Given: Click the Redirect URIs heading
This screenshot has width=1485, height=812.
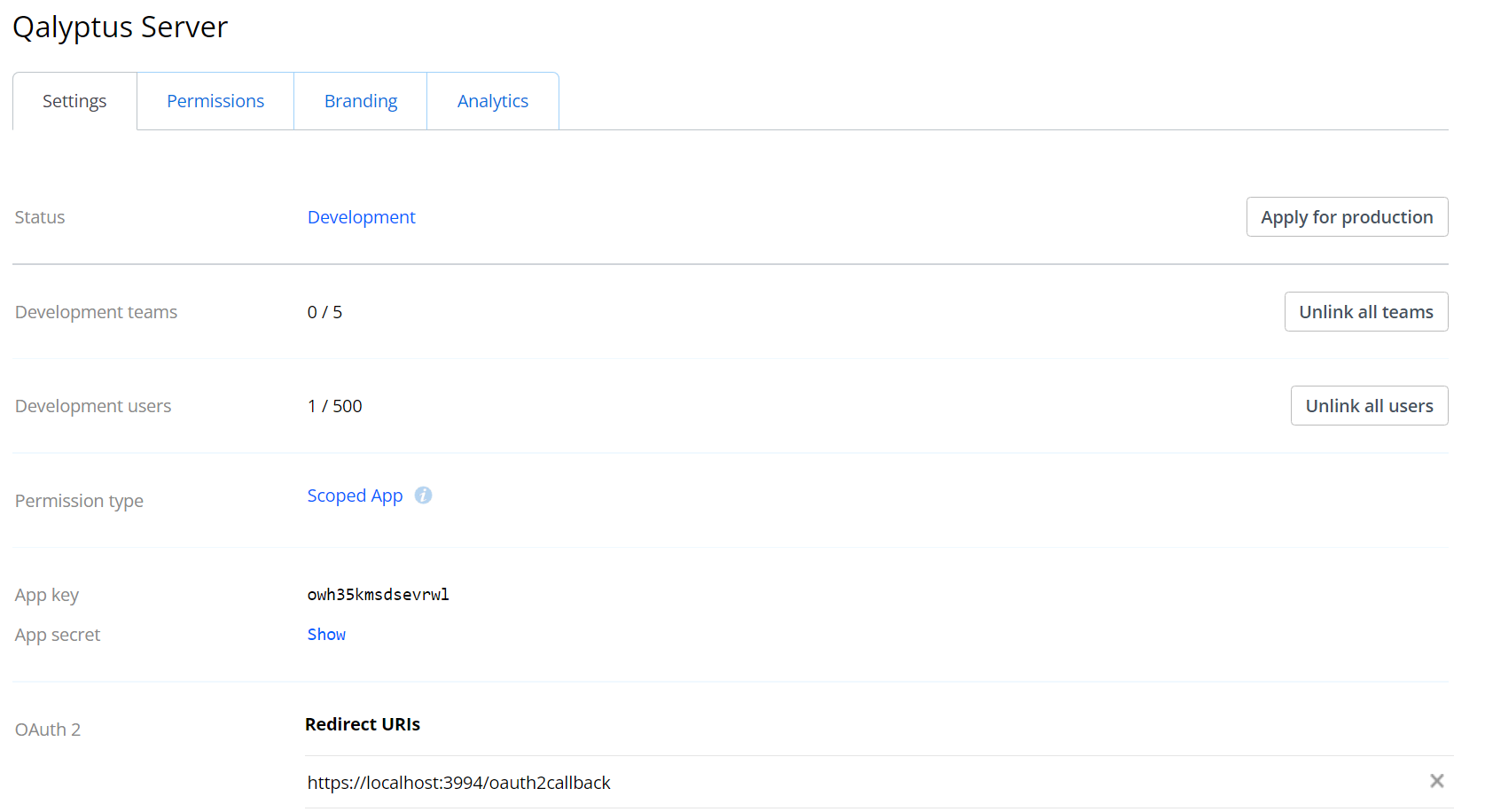Looking at the screenshot, I should [363, 723].
